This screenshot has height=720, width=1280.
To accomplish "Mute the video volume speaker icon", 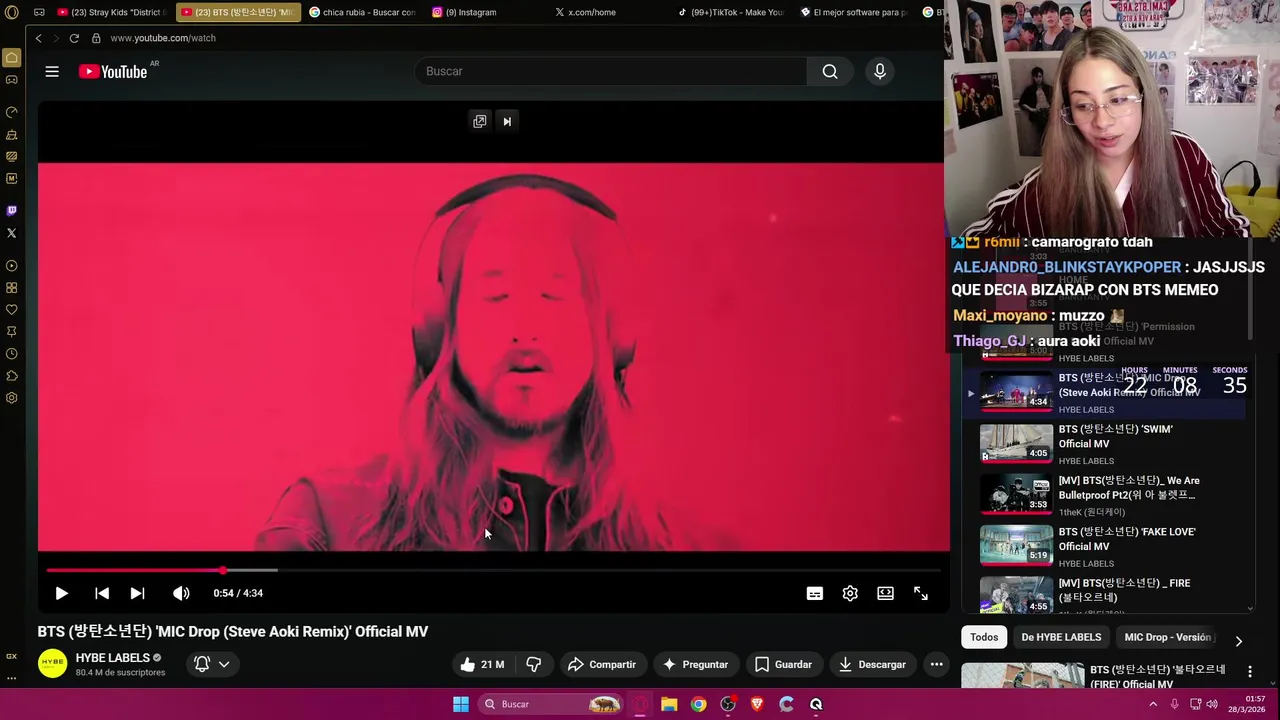I will (181, 593).
